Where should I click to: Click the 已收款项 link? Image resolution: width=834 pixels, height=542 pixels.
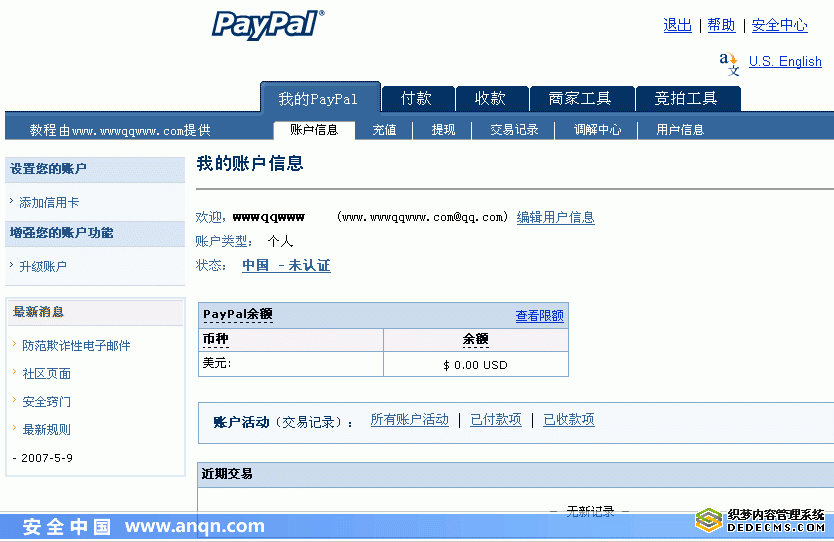click(569, 420)
